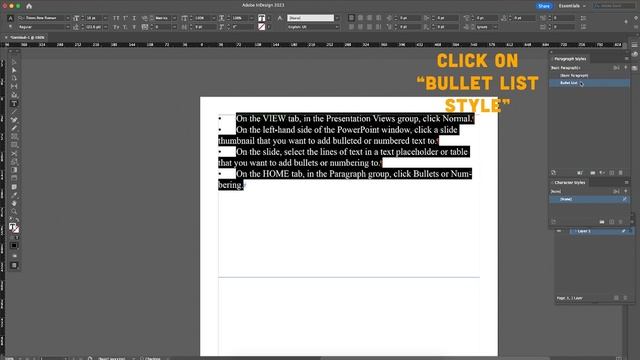Open the Metrics kerning dropdown

[x=174, y=18]
